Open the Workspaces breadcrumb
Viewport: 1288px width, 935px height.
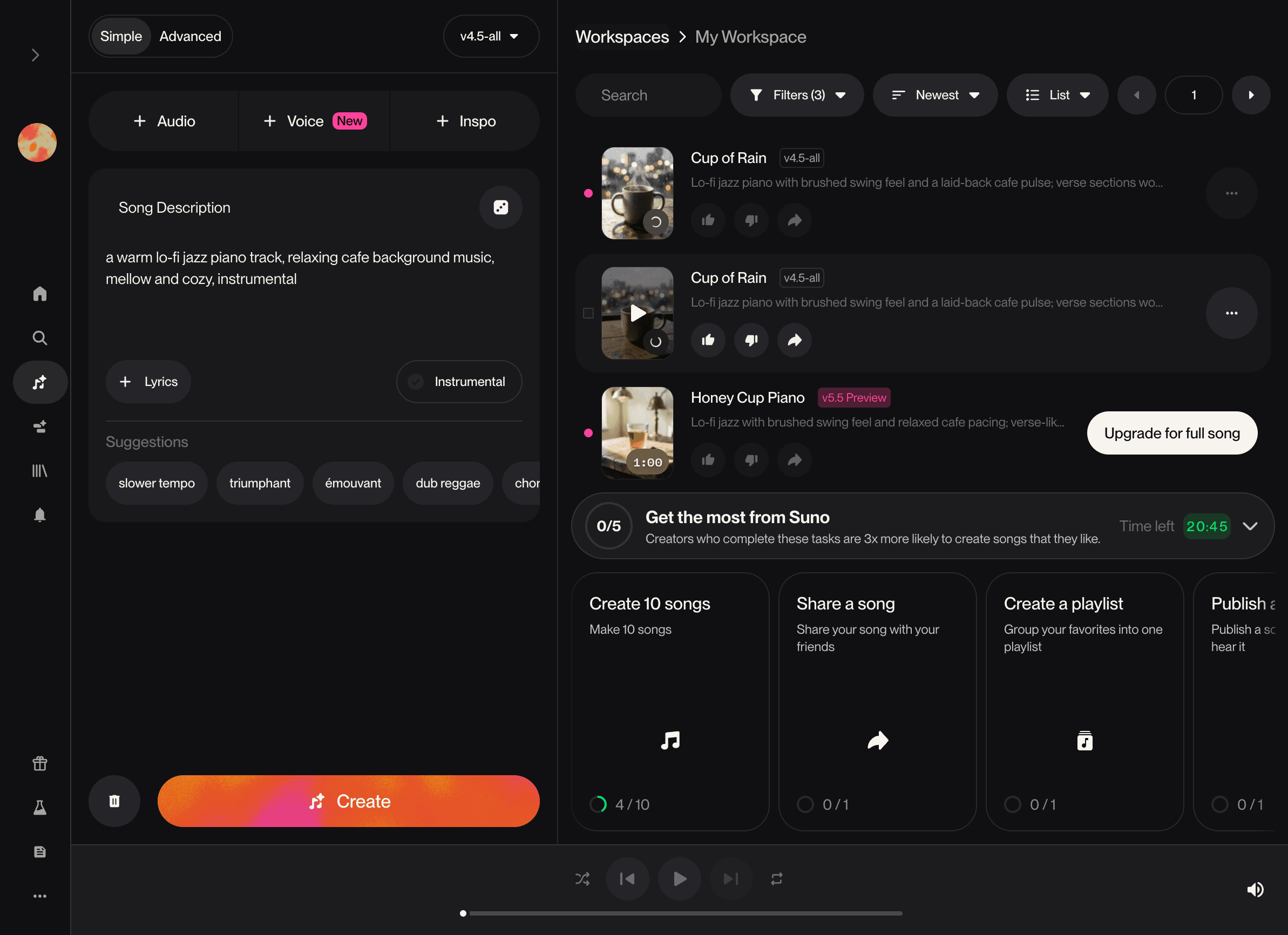point(622,37)
